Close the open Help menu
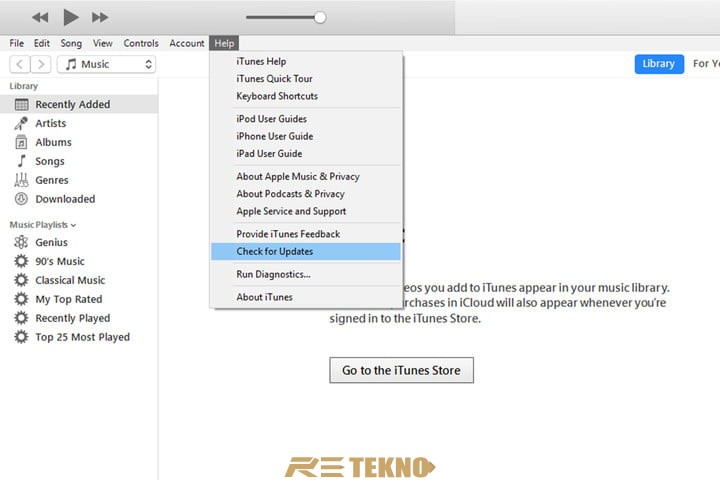This screenshot has width=720, height=480. [224, 43]
